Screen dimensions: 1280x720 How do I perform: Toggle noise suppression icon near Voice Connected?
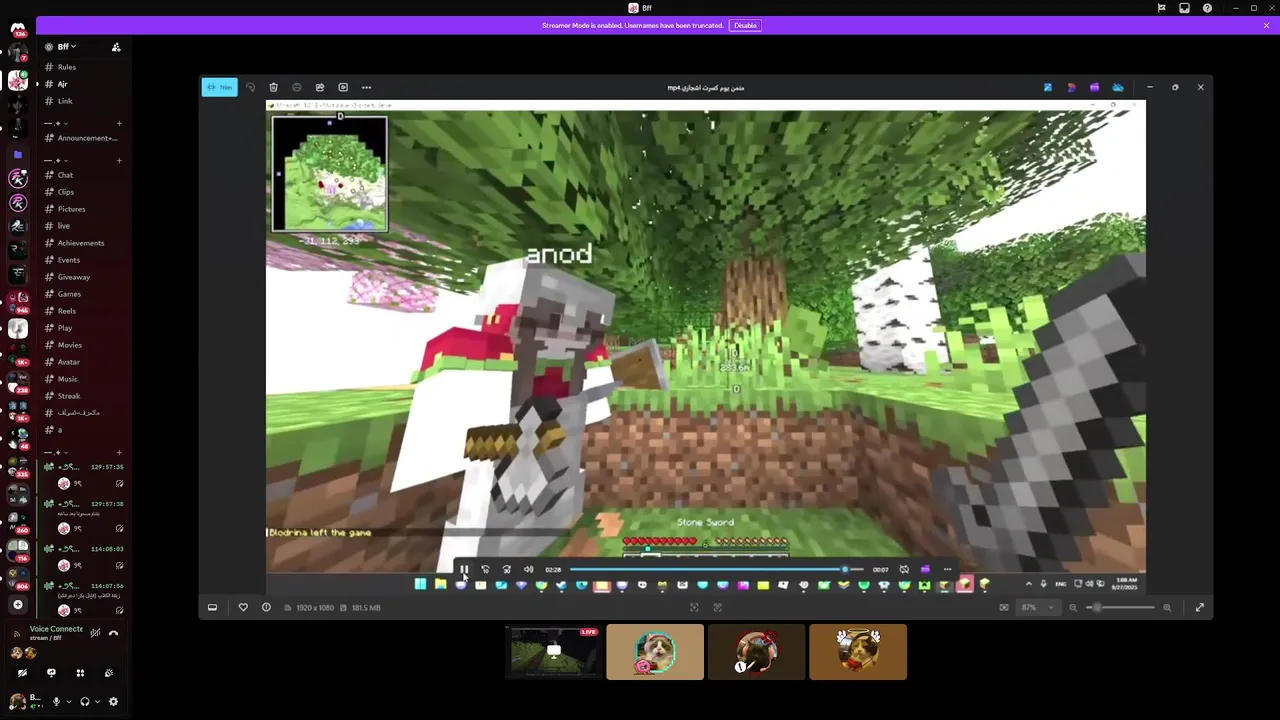coord(95,633)
